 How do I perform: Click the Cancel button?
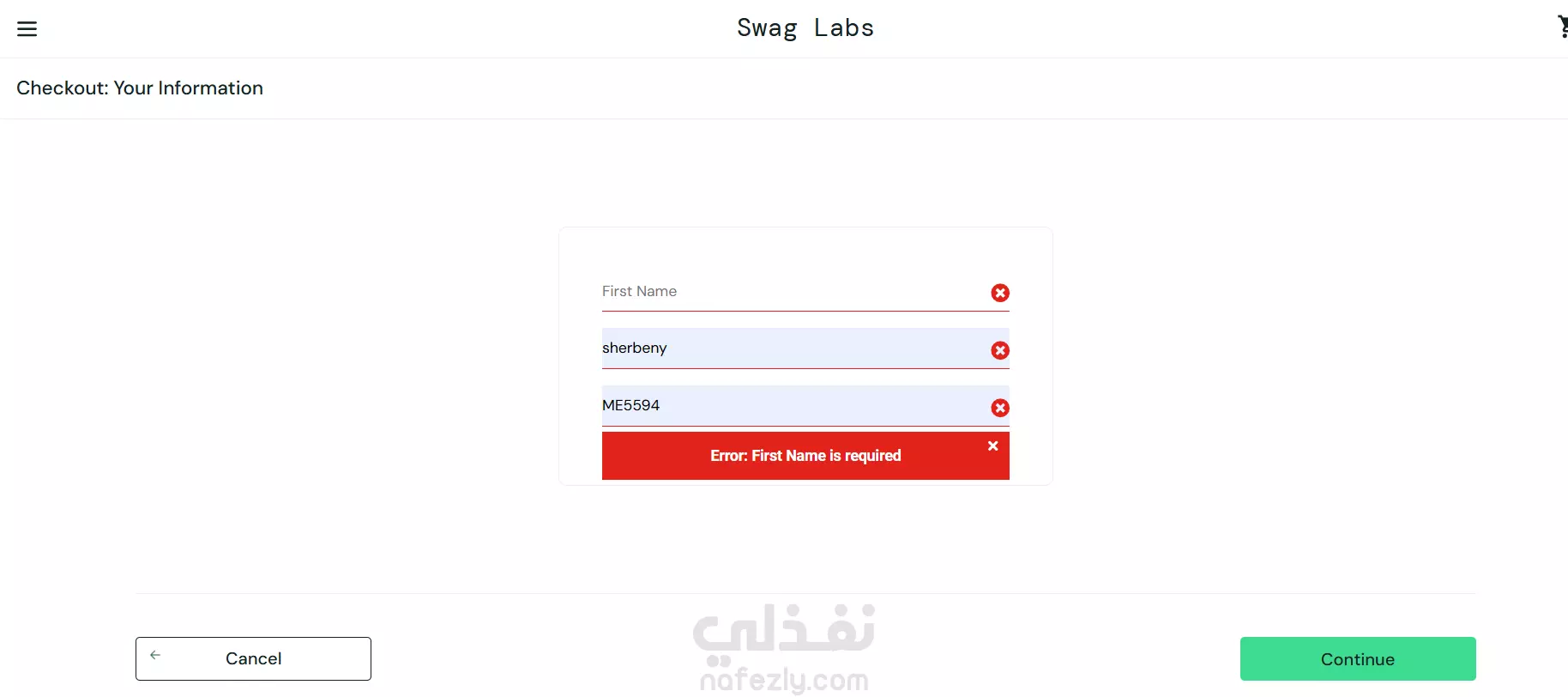[253, 658]
